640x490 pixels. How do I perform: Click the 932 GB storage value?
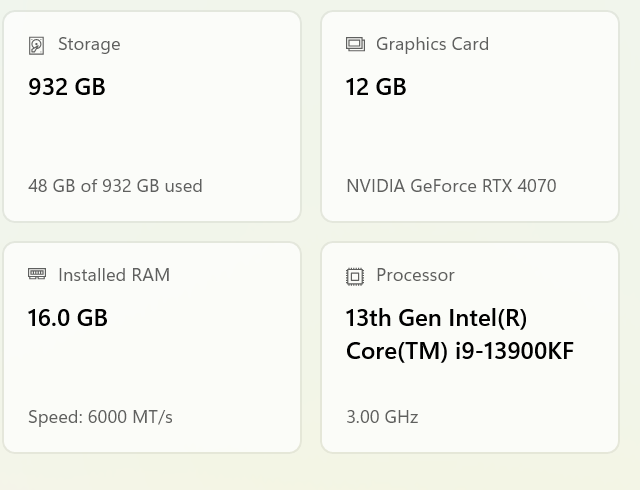point(67,87)
